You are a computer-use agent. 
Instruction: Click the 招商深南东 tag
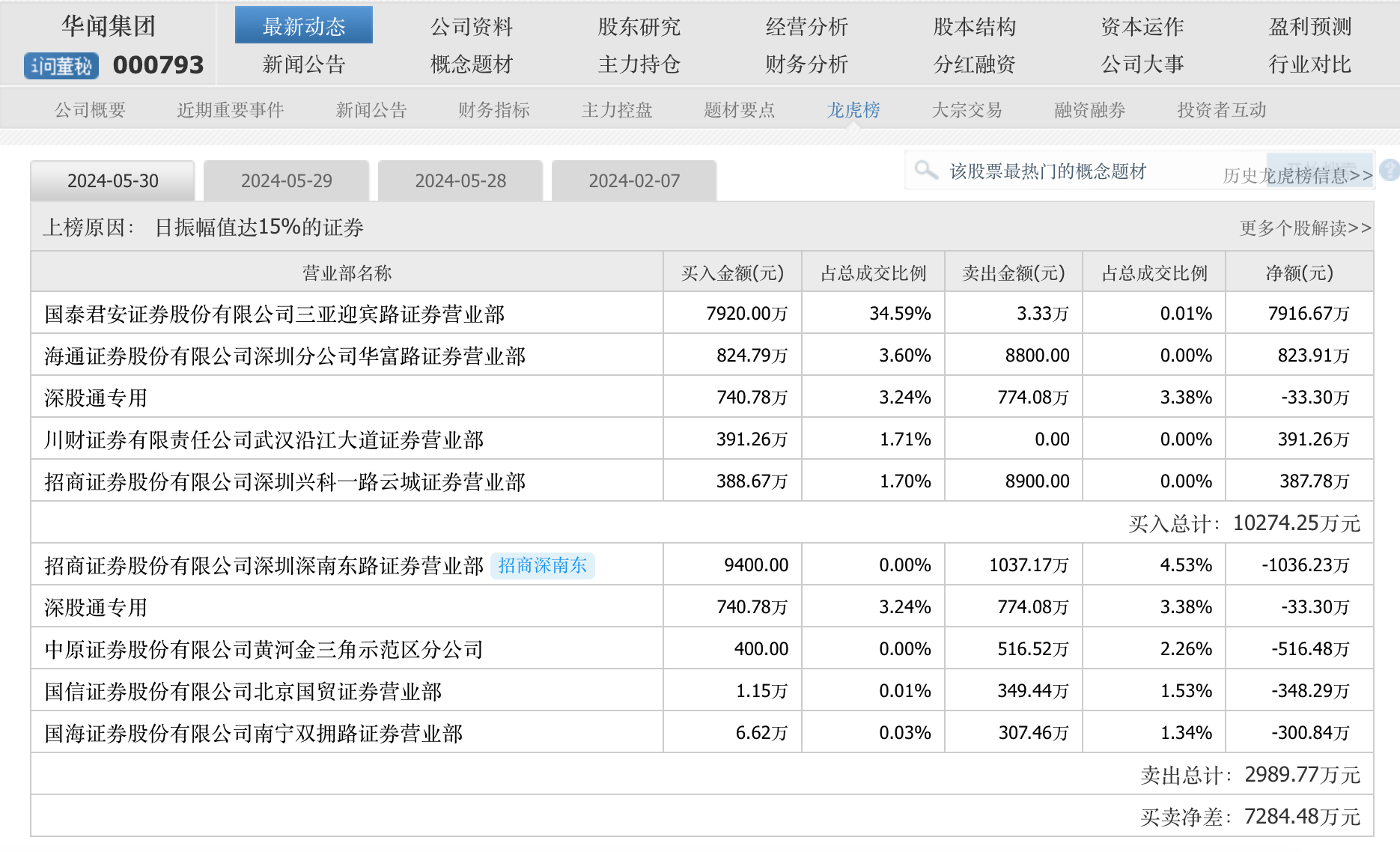coord(543,565)
